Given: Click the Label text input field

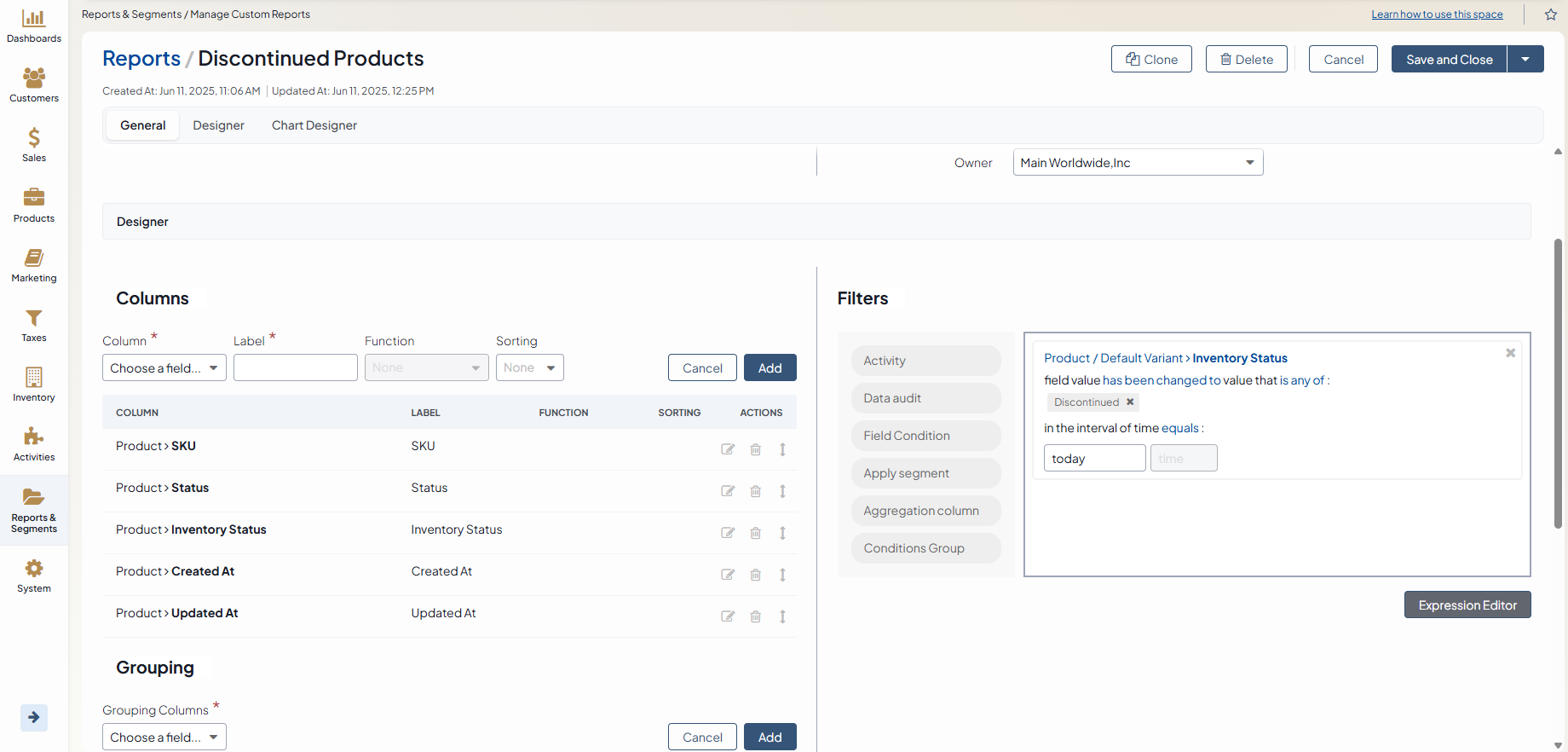Looking at the screenshot, I should (x=295, y=368).
